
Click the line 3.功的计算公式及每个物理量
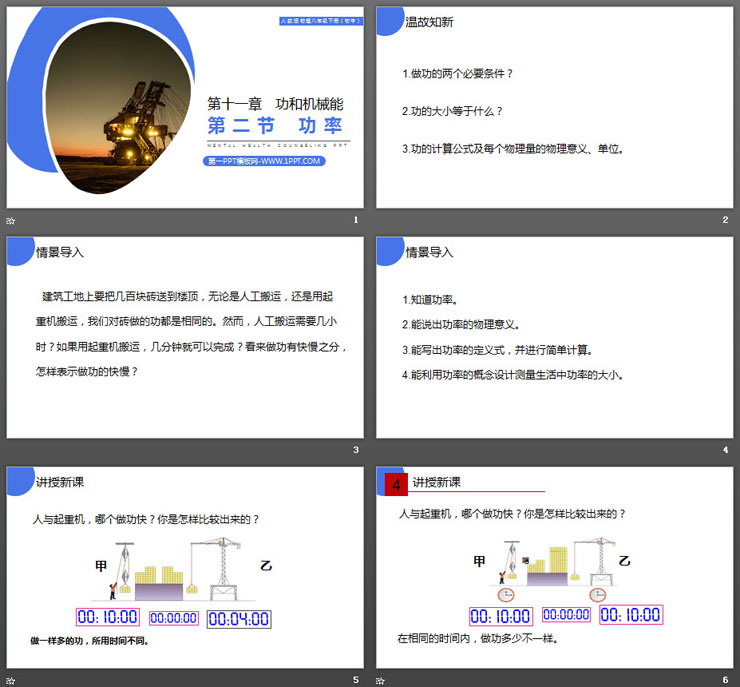coord(513,149)
